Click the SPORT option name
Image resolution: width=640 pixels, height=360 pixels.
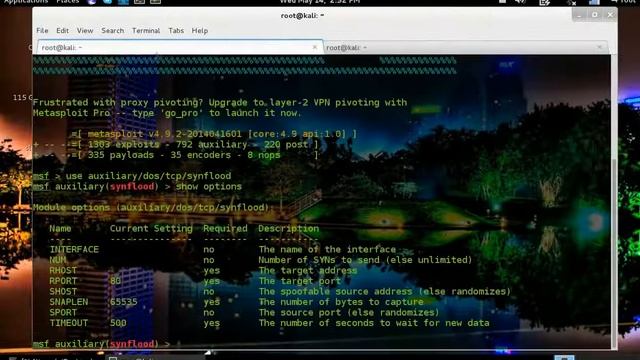coord(63,313)
